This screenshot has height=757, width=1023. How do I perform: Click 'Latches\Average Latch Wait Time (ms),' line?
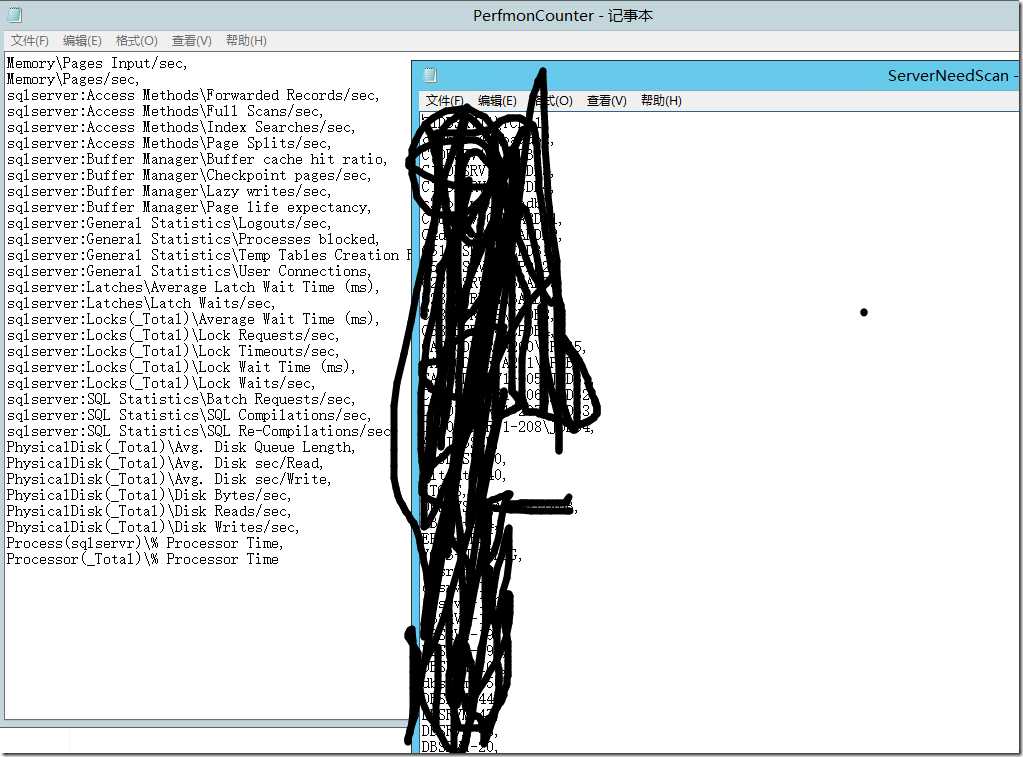[x=193, y=287]
